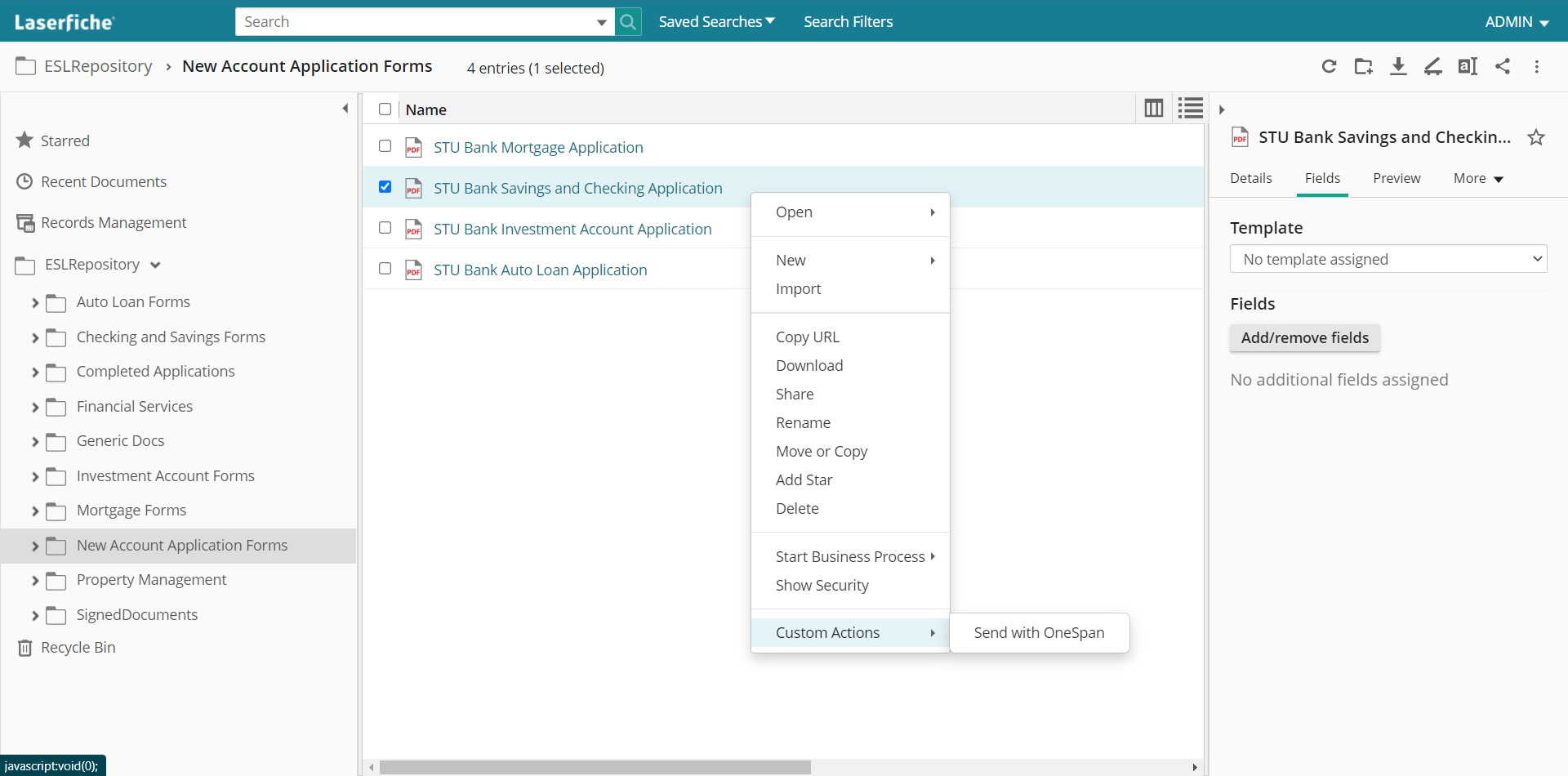The image size is (1568, 776).
Task: Click the search magnifier button
Action: [x=628, y=22]
